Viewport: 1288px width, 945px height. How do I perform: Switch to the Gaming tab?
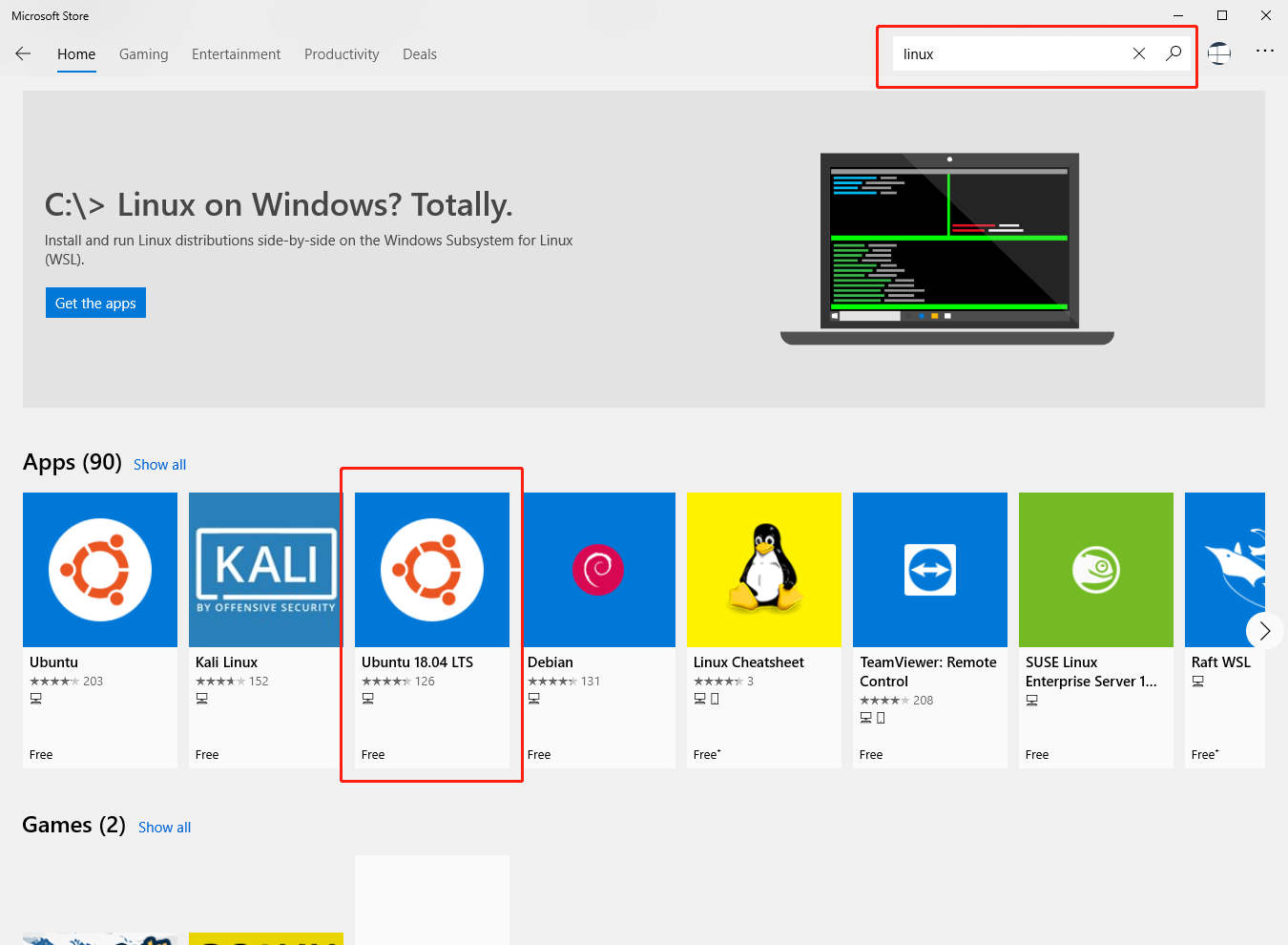(143, 54)
